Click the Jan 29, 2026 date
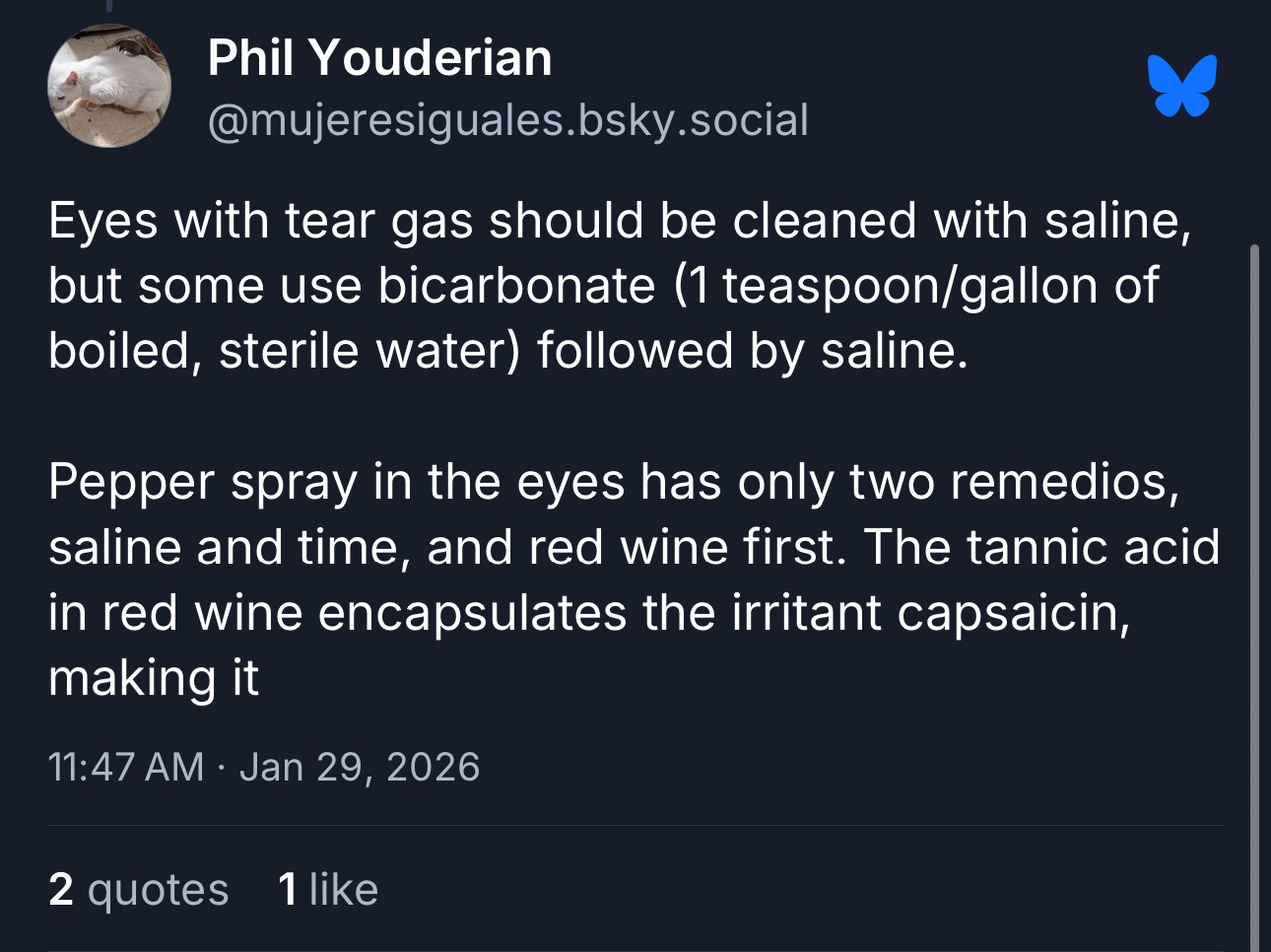 [x=360, y=767]
